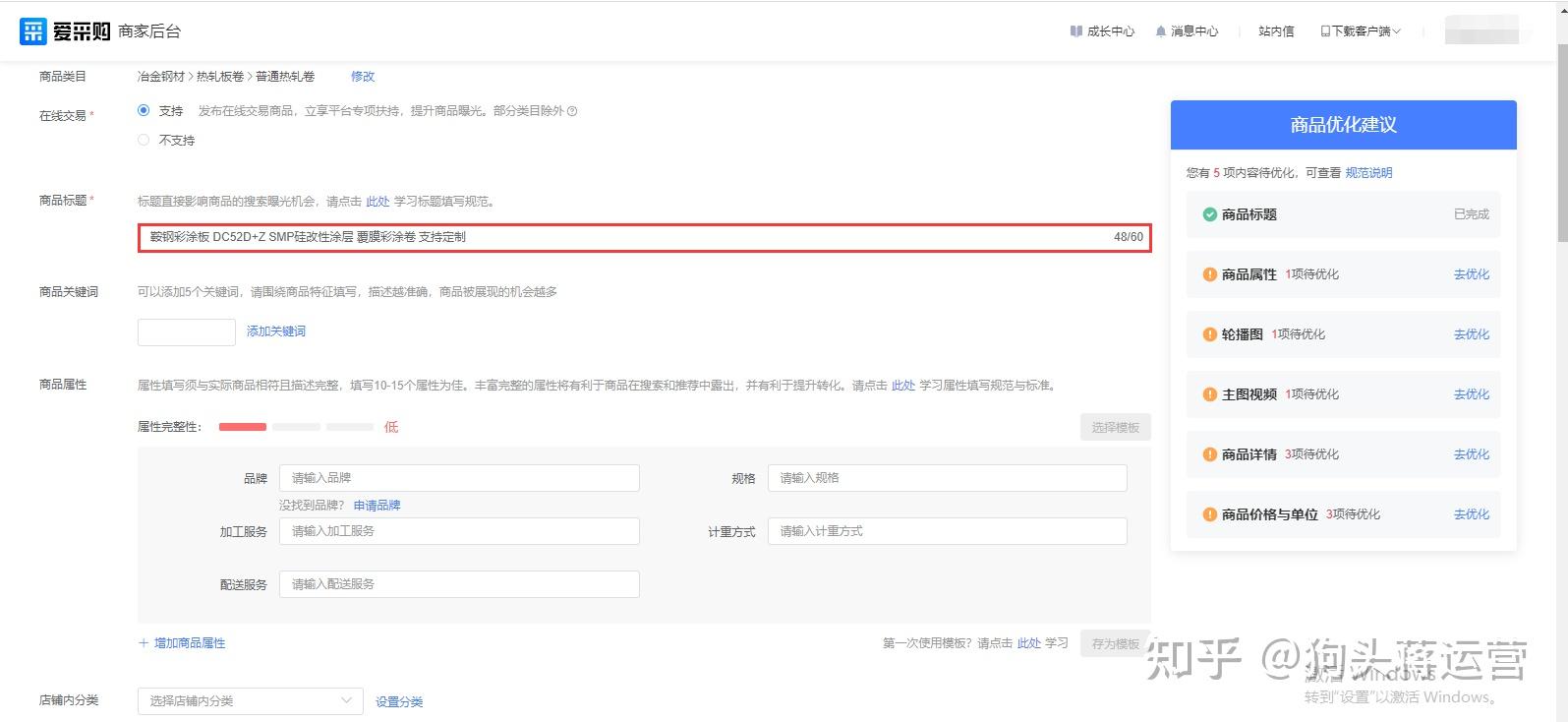Click 去优化 for 商品属性

(1472, 274)
